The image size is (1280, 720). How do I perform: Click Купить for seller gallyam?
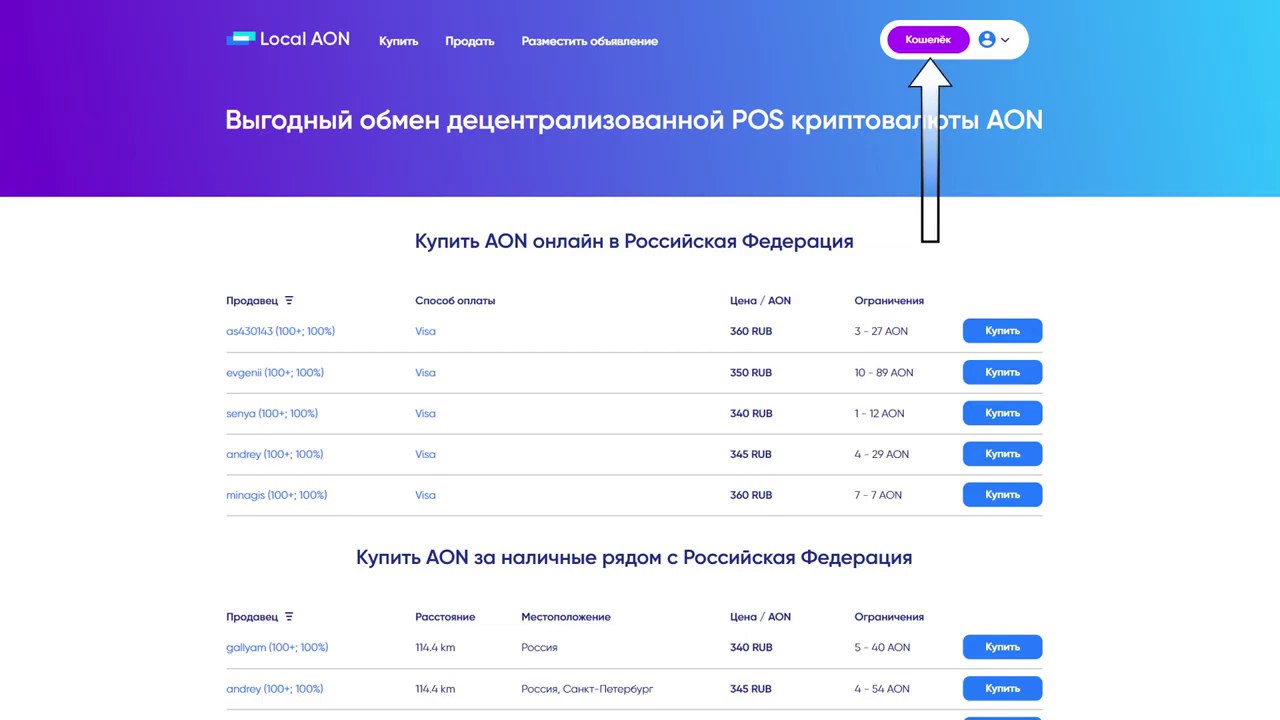point(1002,647)
